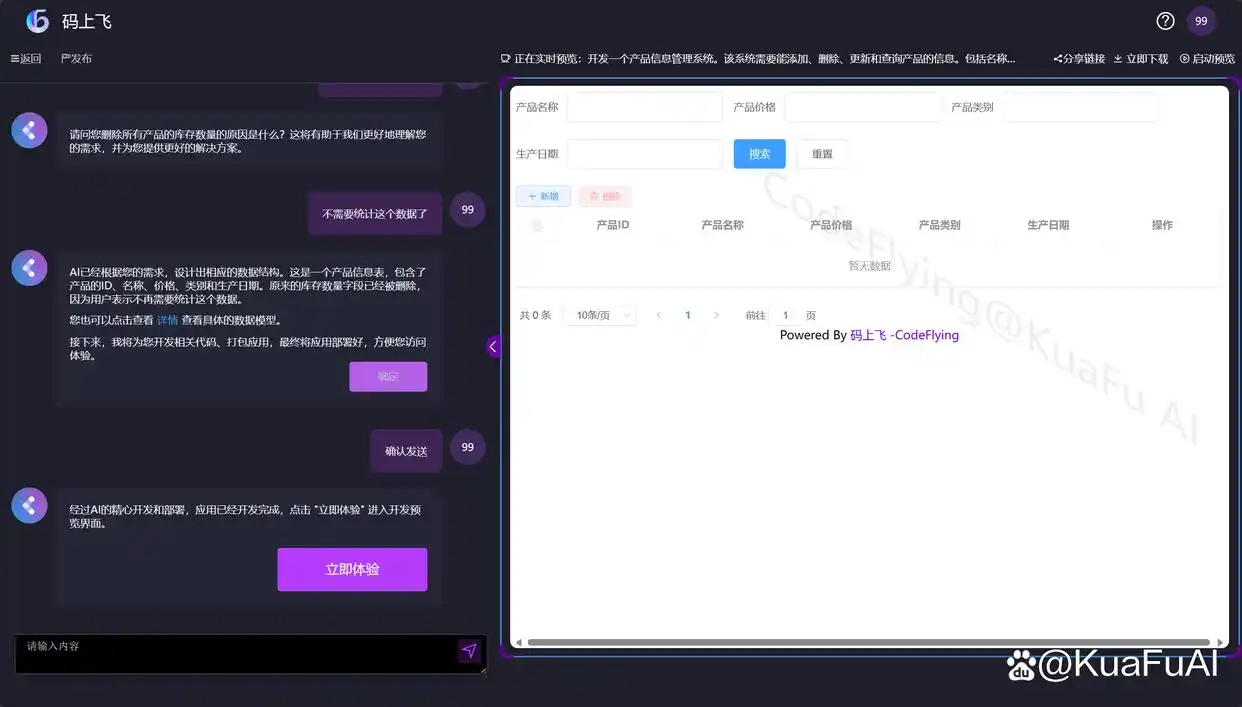The image size is (1242, 707).
Task: Click the 码上飞 logo icon top left
Action: 36,20
